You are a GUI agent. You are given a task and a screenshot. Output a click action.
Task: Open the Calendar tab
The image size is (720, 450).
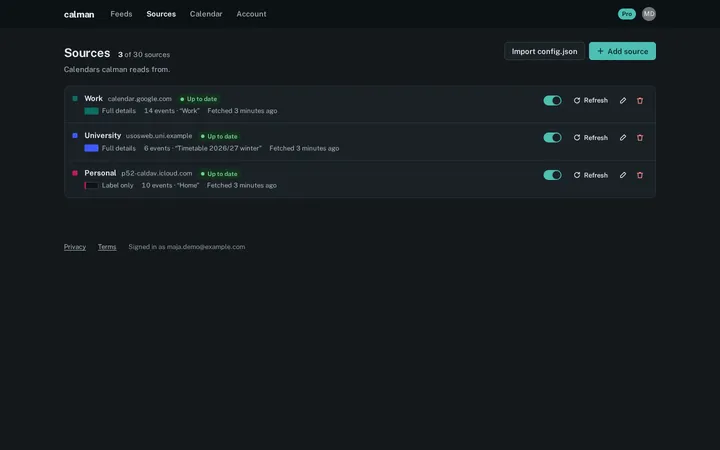(x=206, y=14)
